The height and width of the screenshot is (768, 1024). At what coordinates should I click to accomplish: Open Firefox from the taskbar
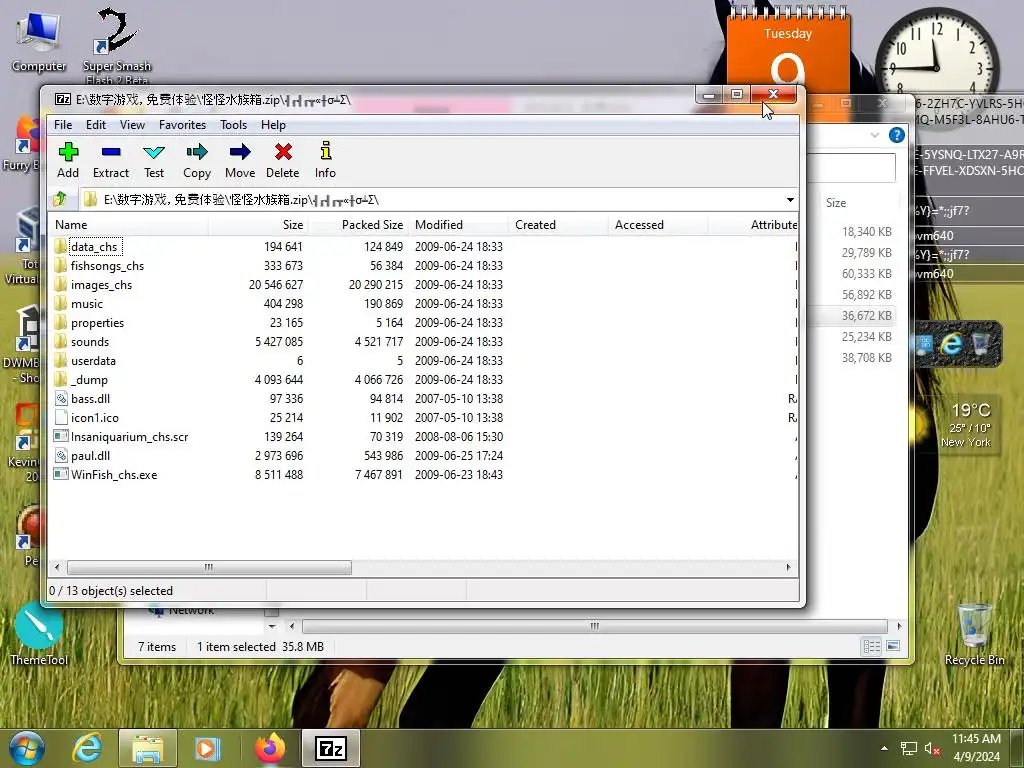[270, 748]
